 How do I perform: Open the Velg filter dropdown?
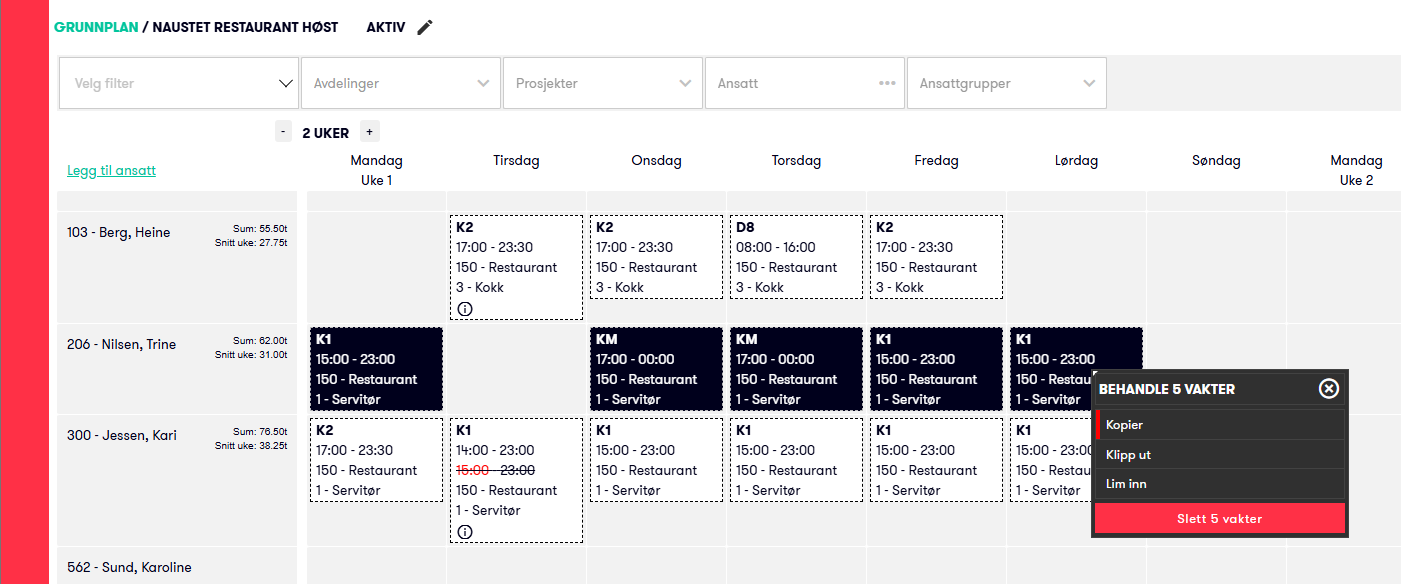coord(179,84)
